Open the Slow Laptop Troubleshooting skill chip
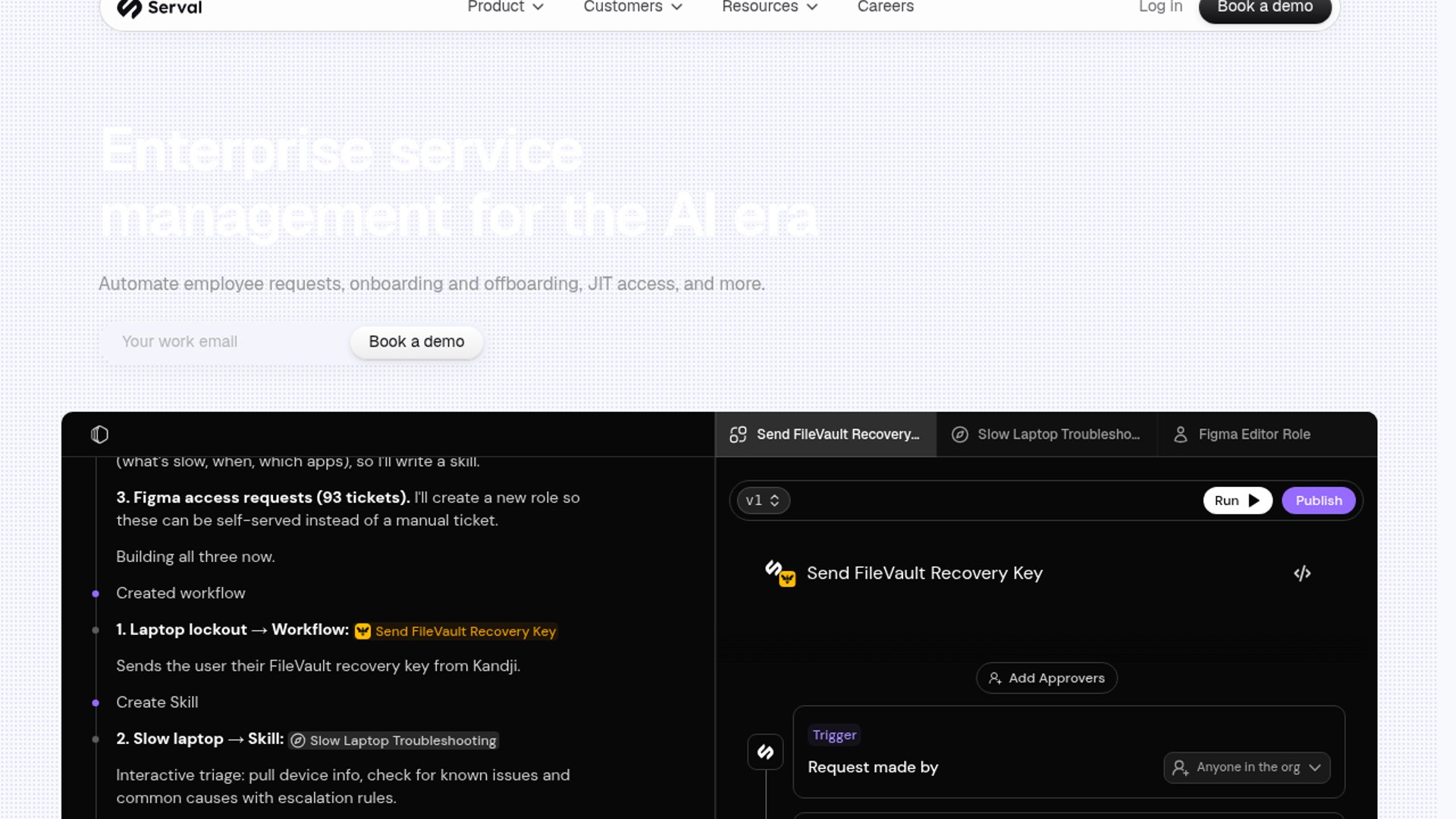1456x819 pixels. tap(394, 740)
